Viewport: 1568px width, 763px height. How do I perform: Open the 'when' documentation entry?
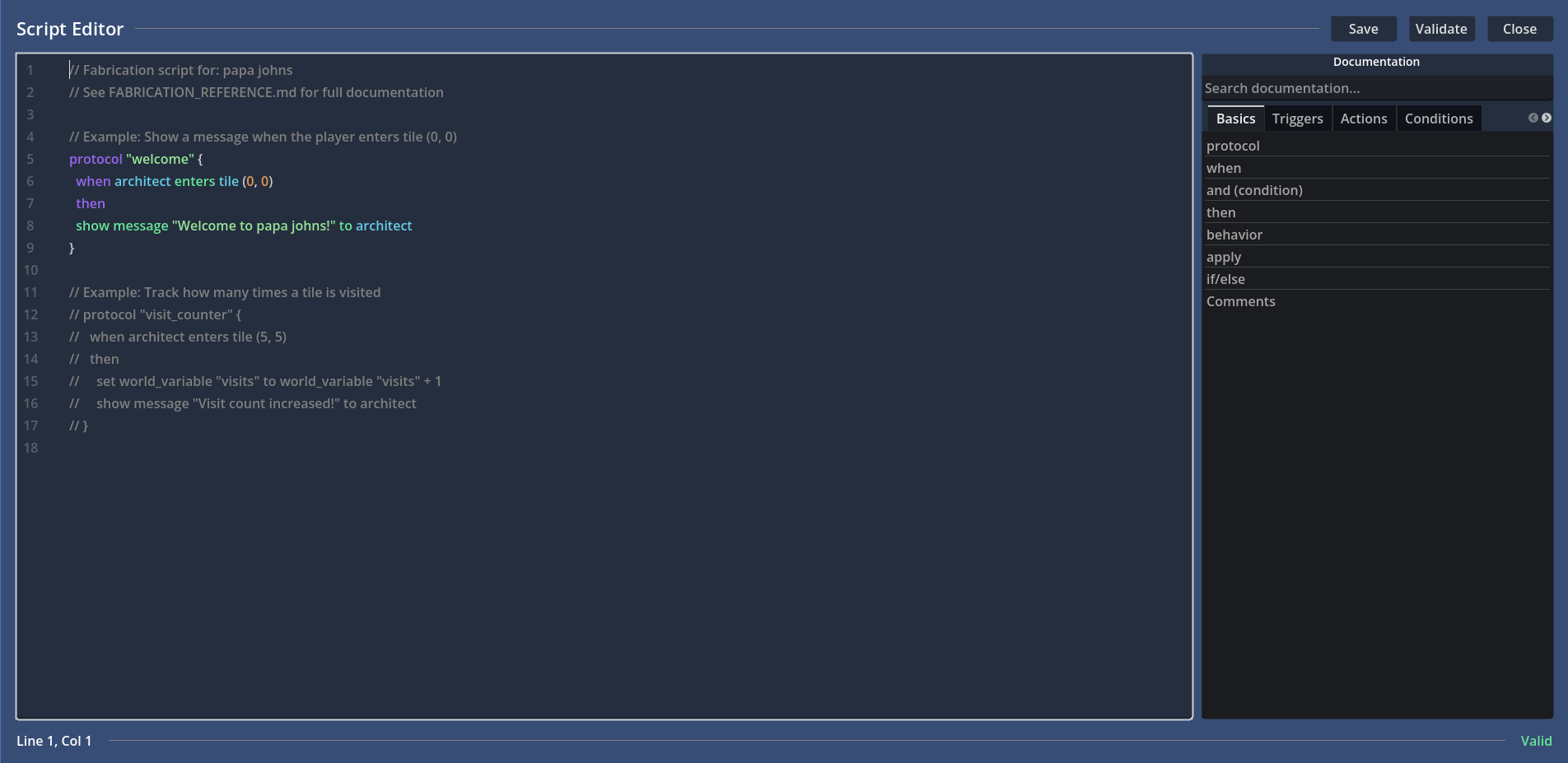tap(1224, 168)
